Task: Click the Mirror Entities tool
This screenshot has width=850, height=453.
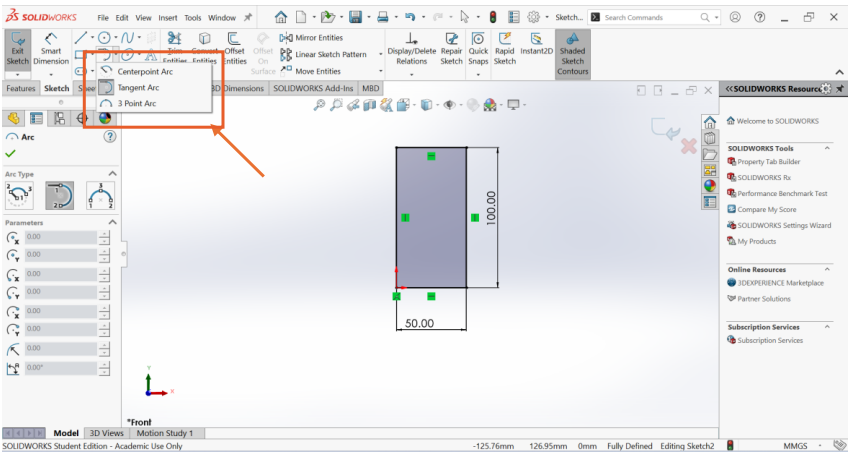Action: pos(311,37)
